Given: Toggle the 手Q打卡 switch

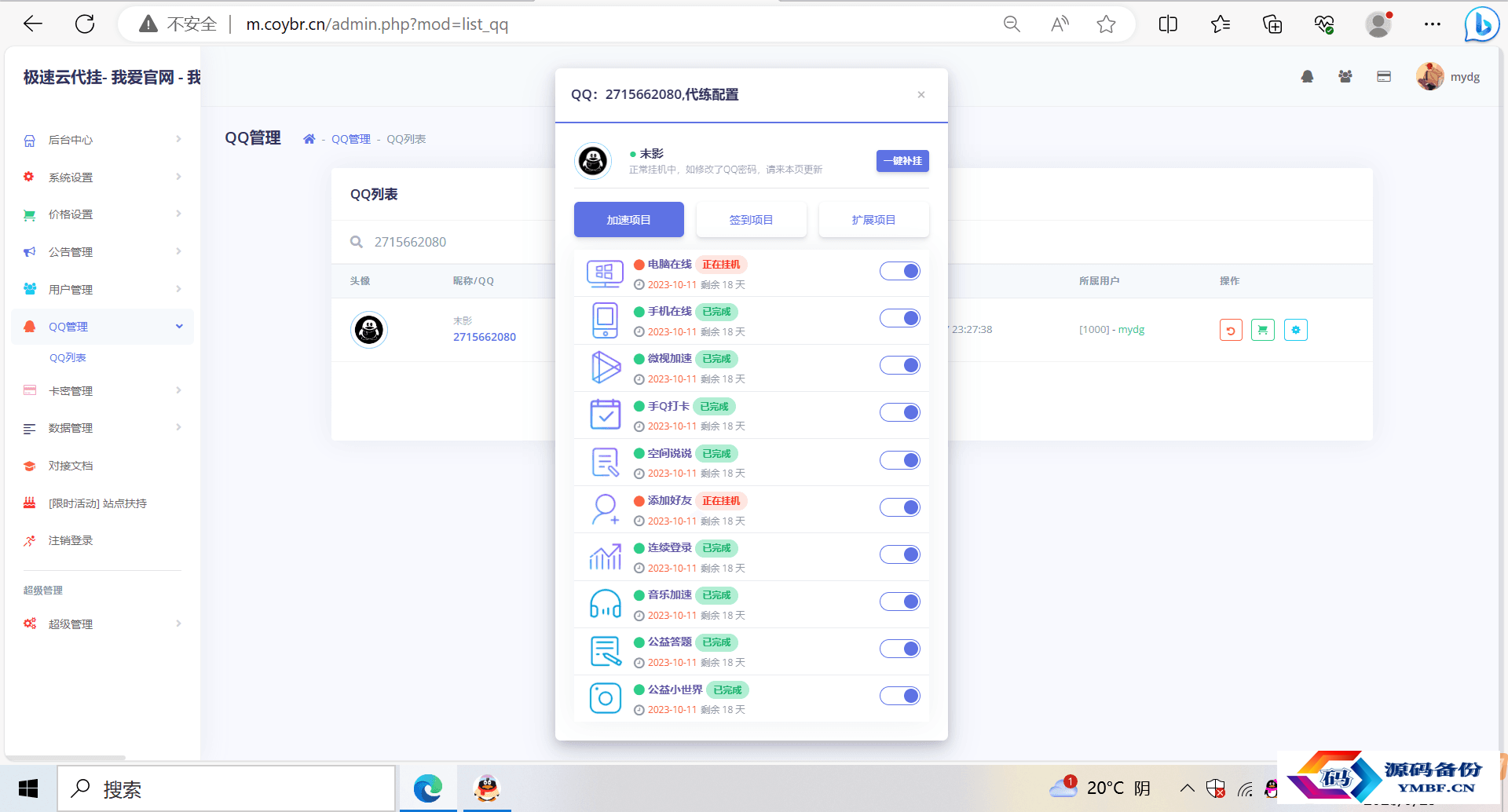Looking at the screenshot, I should click(899, 412).
